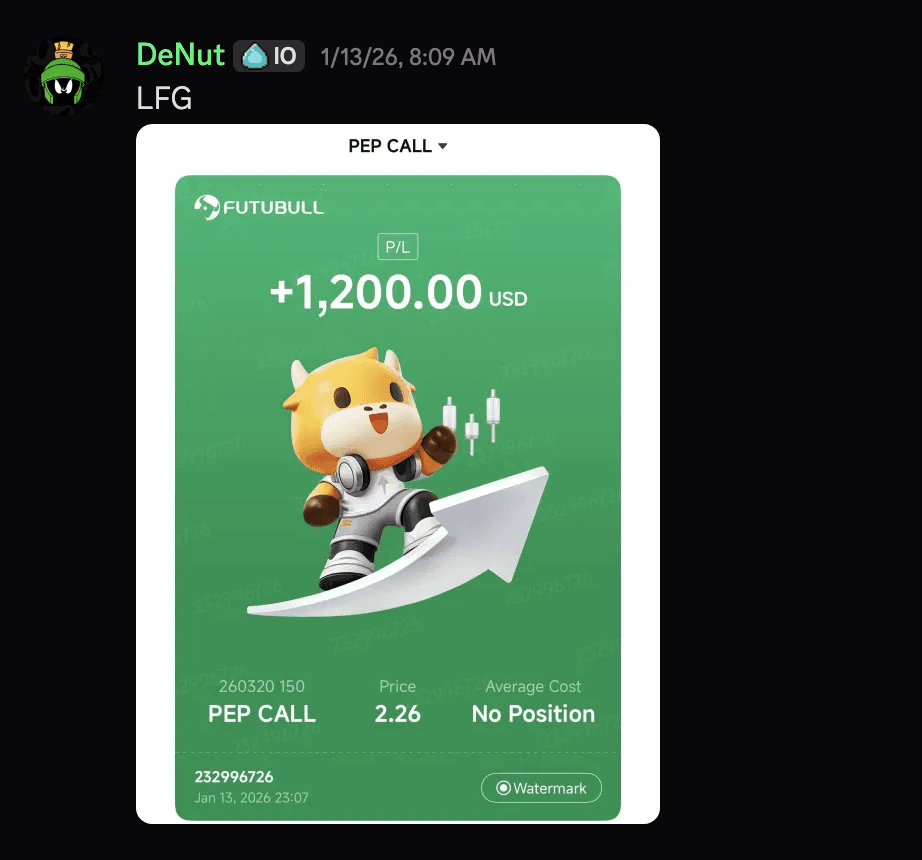Screen dimensions: 922x860
Task: Click the P/L label box
Action: (397, 247)
